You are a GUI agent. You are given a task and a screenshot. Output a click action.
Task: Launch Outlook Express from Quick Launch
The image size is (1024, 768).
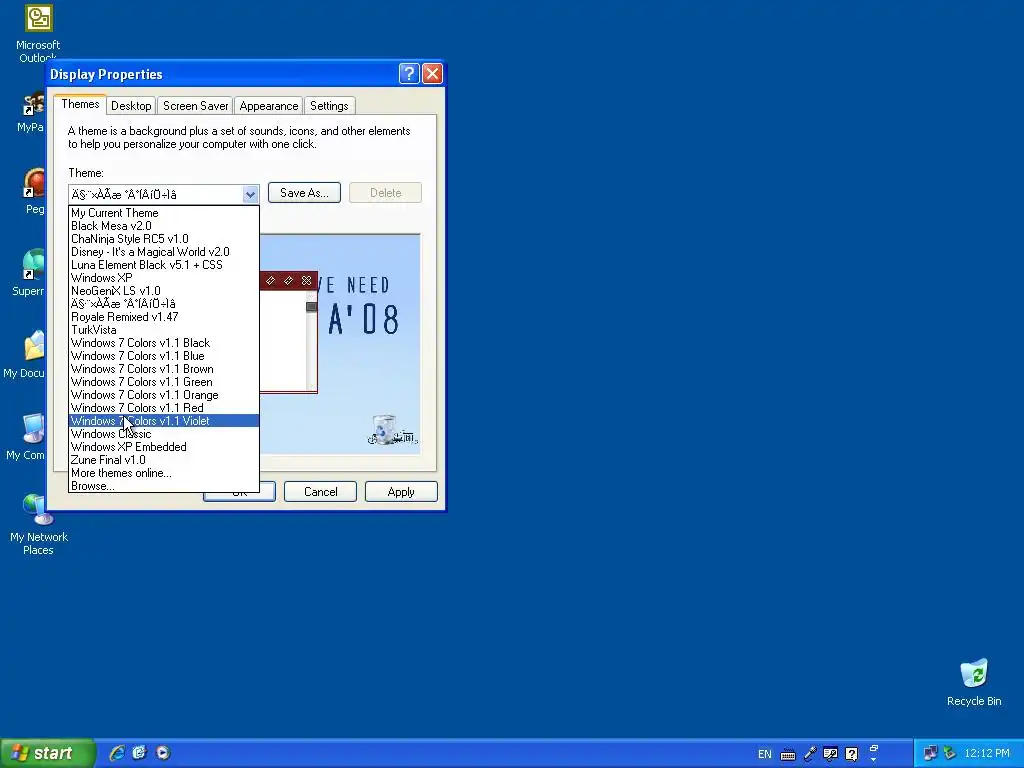[x=140, y=753]
